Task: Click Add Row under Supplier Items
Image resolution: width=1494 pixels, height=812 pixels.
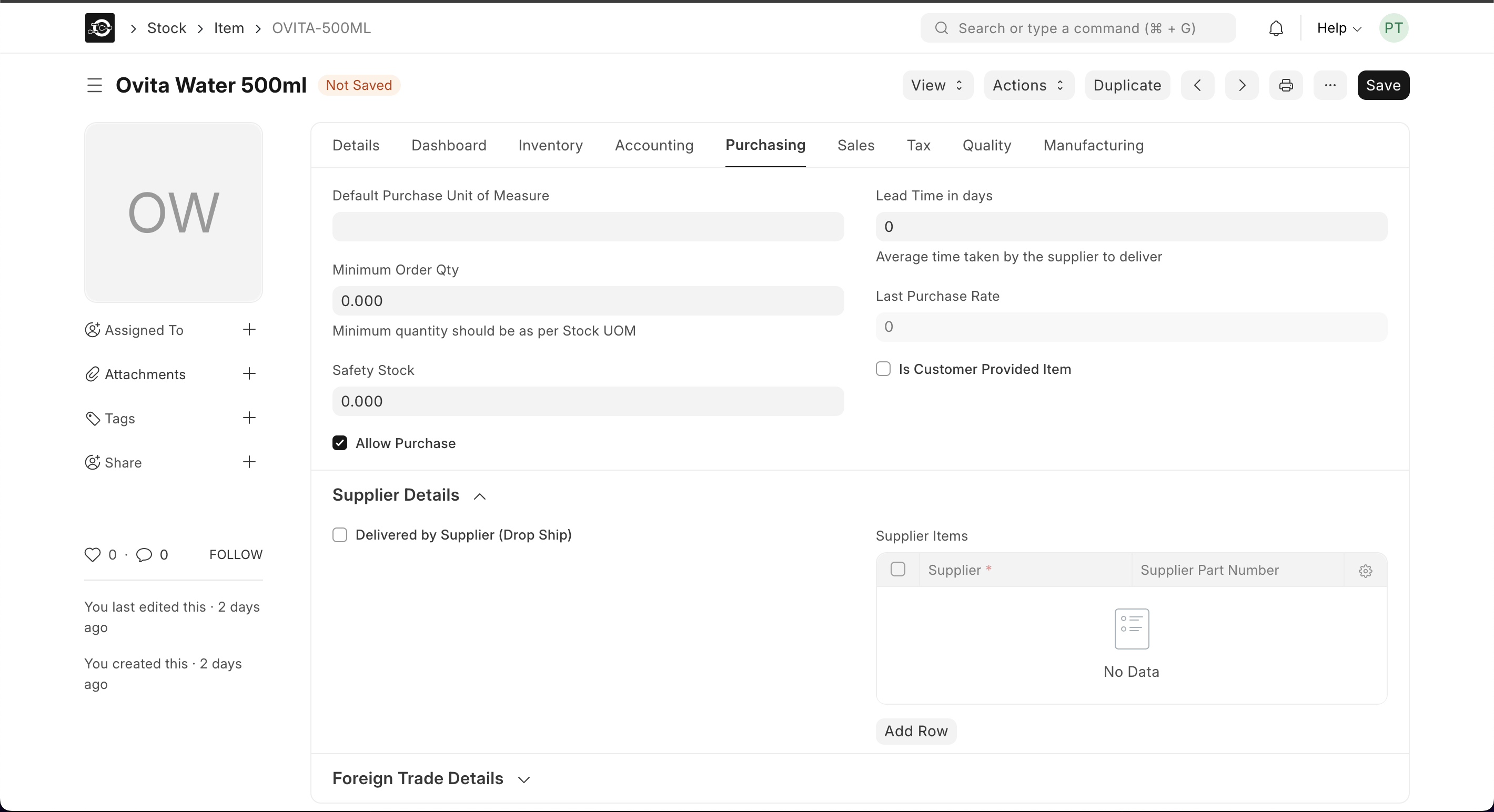Action: 916,731
